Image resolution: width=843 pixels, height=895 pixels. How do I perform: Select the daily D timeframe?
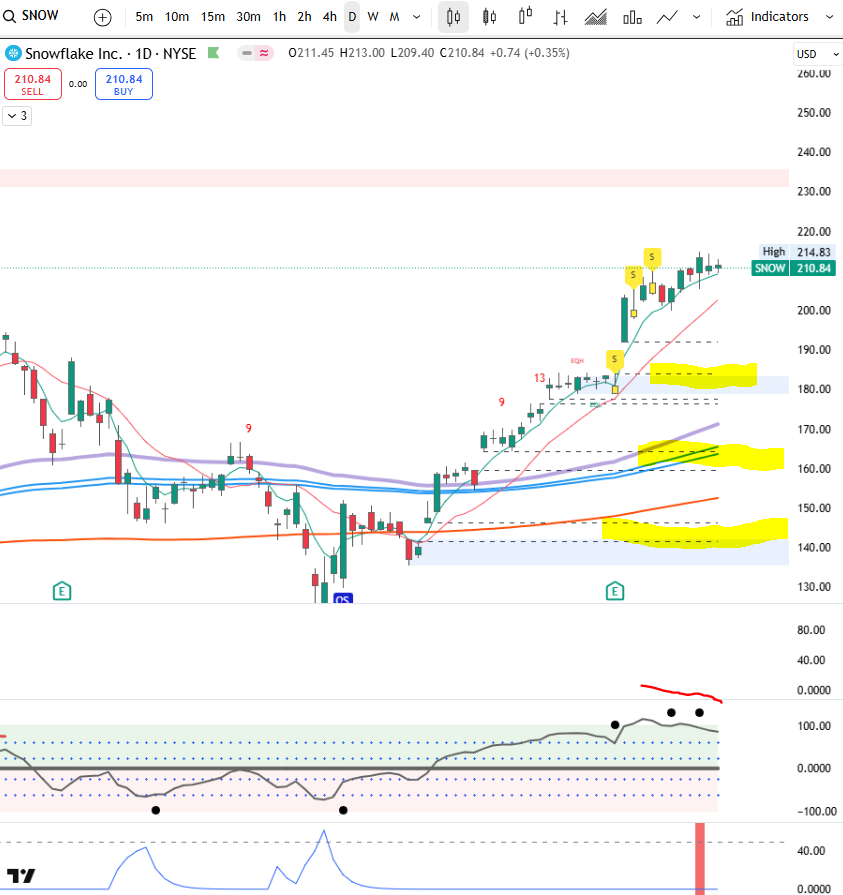(x=352, y=17)
